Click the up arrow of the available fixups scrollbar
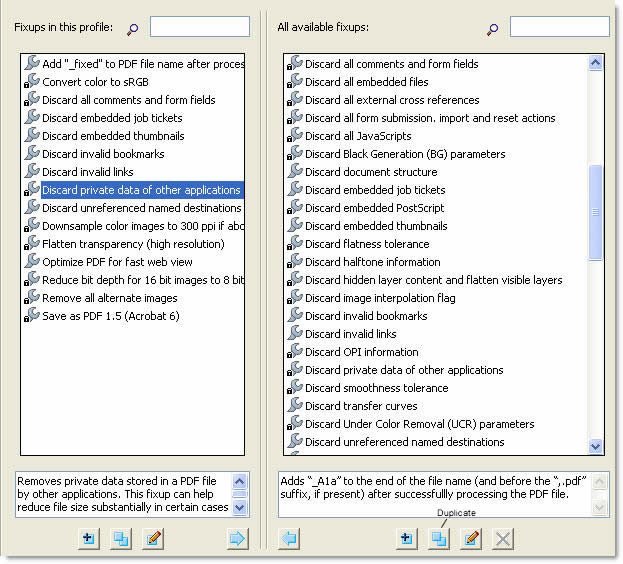 [x=597, y=63]
